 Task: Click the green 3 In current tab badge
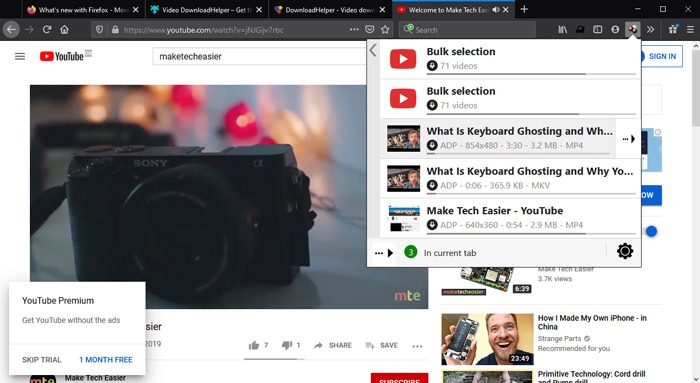pos(410,252)
